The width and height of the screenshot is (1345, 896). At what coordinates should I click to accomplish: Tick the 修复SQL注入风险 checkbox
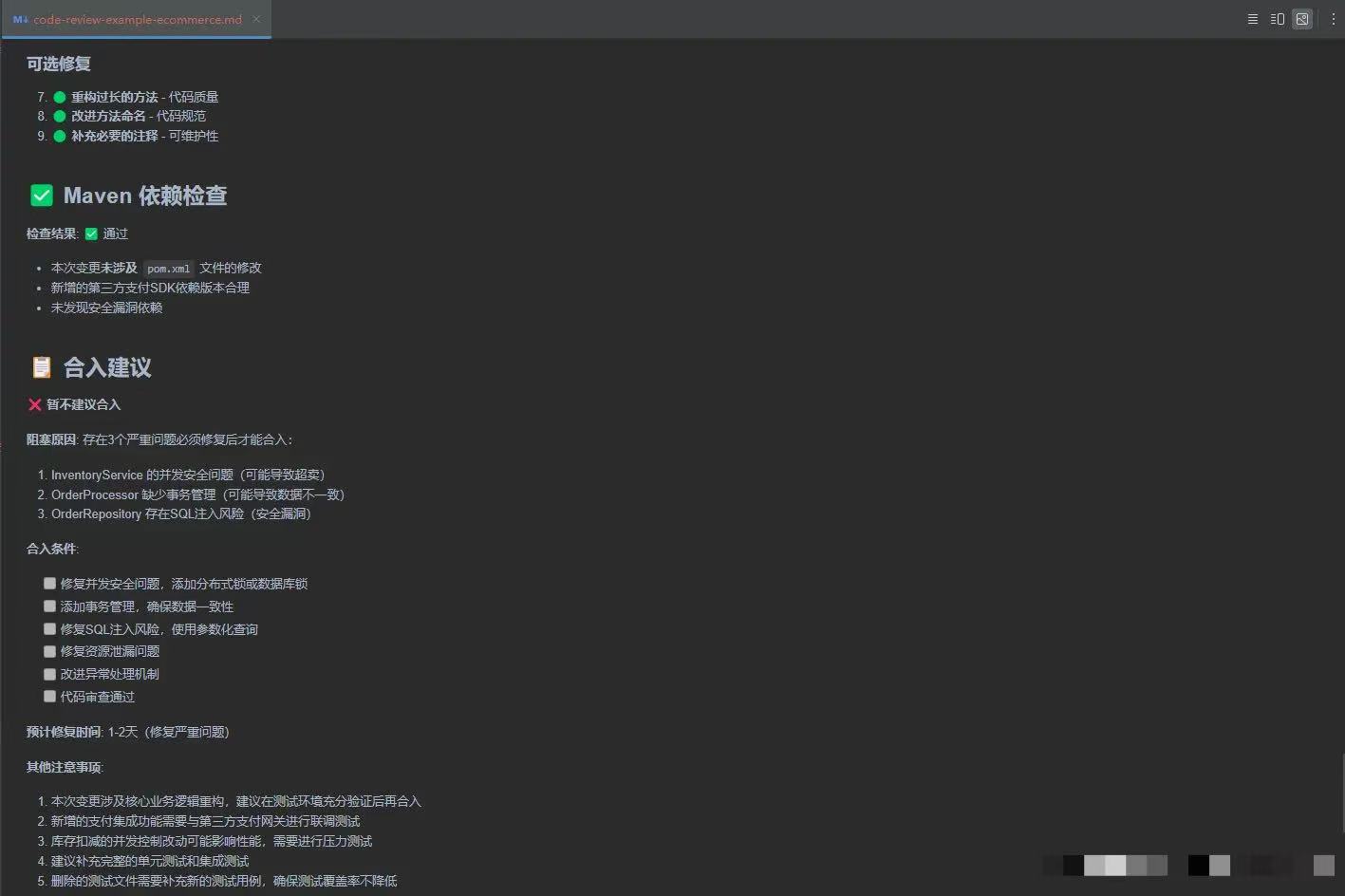click(x=49, y=629)
